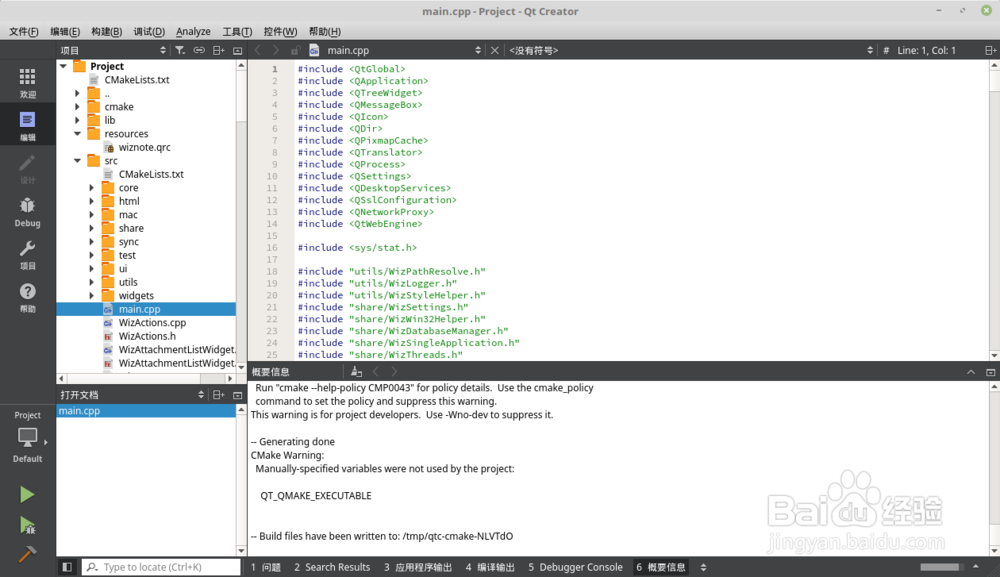Viewport: 1000px width, 577px height.
Task: Split the project side panel
Action: tap(218, 50)
